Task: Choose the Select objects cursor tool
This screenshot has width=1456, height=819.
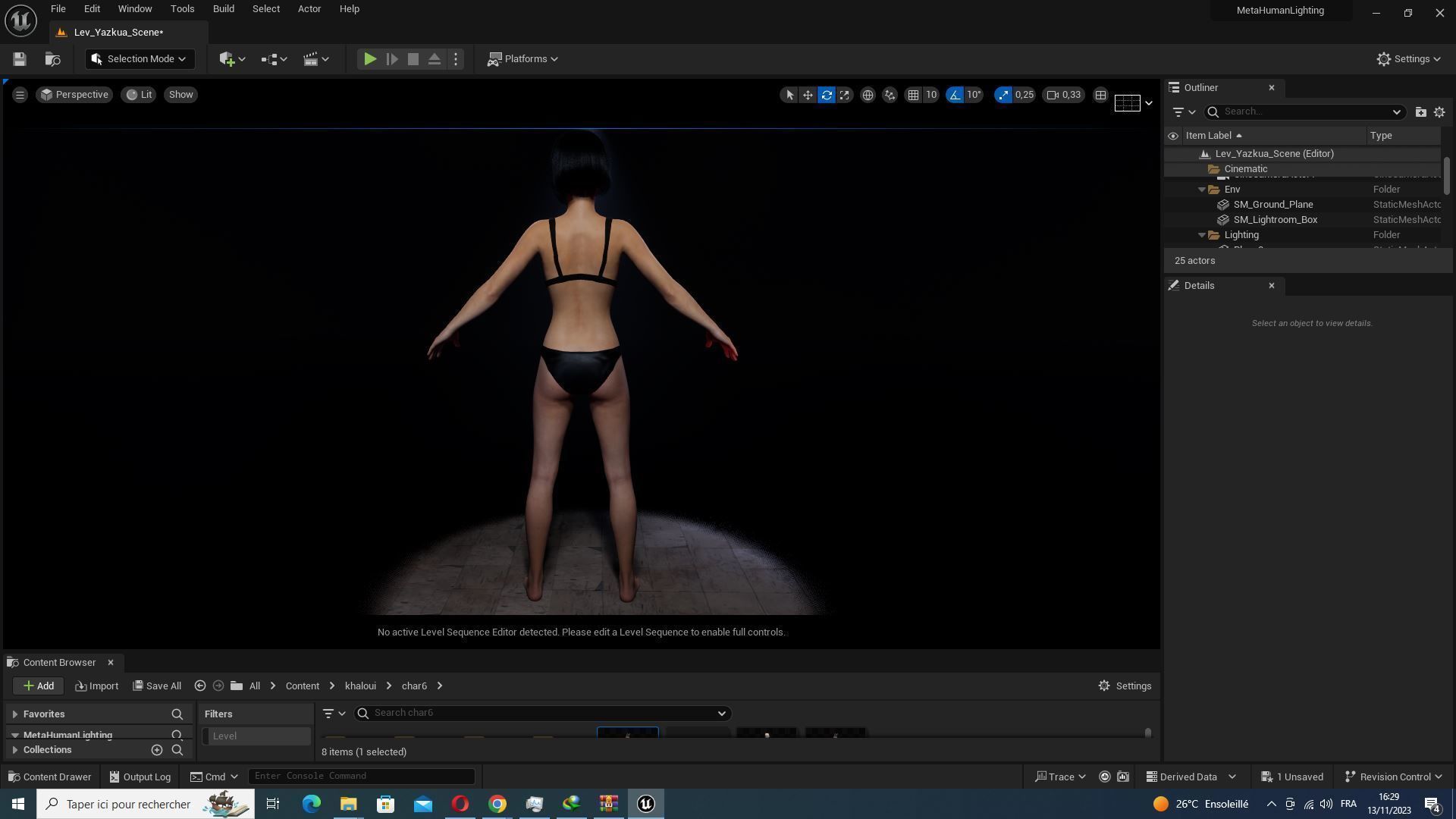Action: [789, 95]
